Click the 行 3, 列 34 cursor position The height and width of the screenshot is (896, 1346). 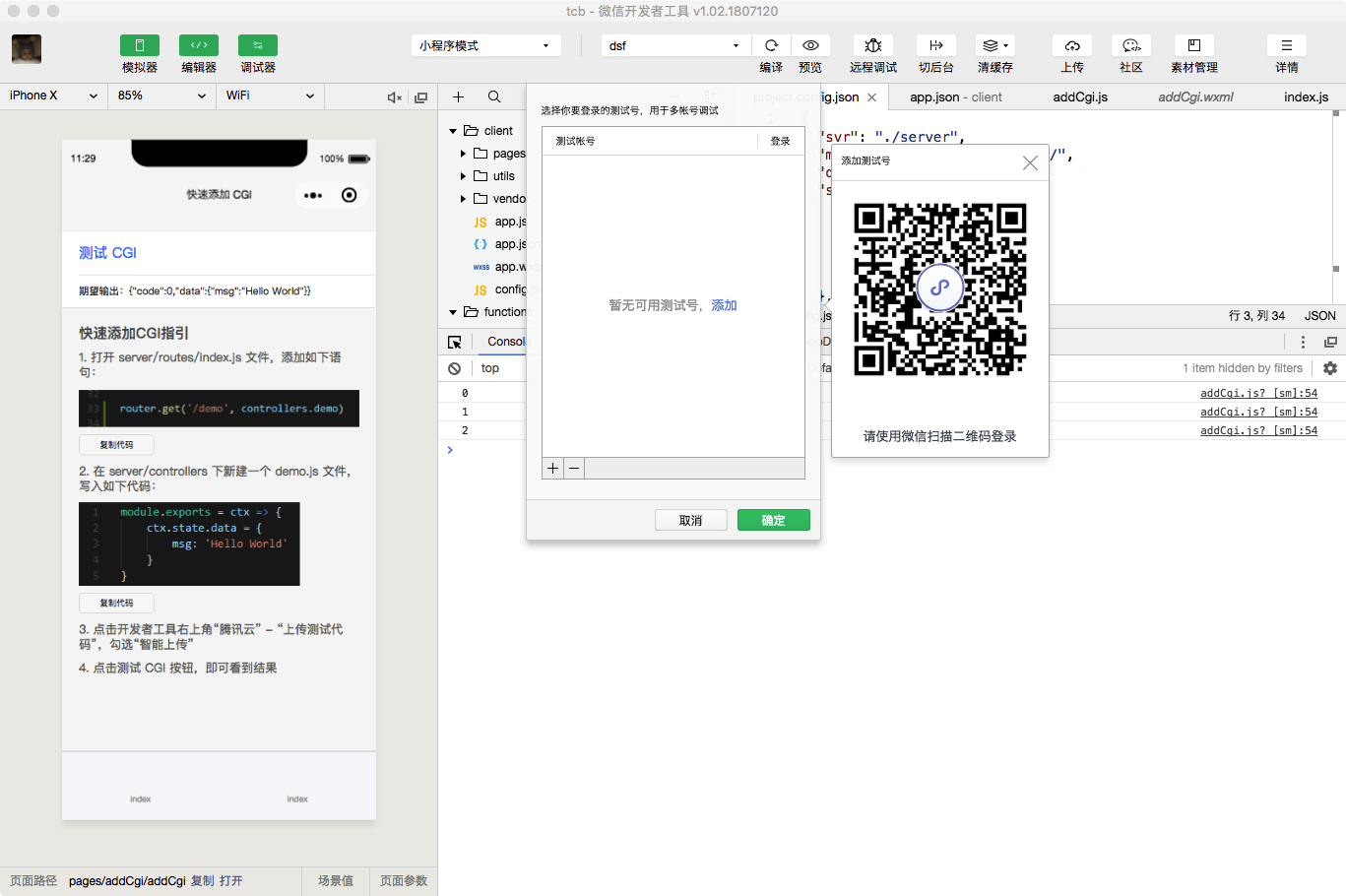[x=1256, y=316]
